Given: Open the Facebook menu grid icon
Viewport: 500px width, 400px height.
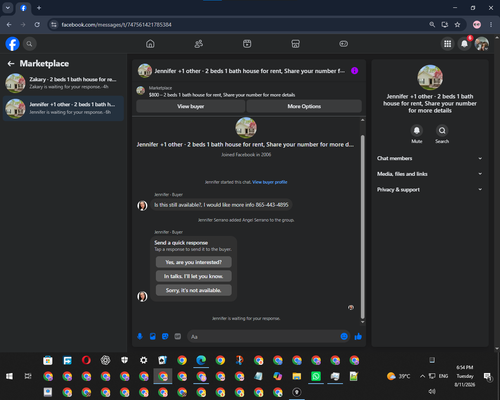Looking at the screenshot, I should coord(448,44).
